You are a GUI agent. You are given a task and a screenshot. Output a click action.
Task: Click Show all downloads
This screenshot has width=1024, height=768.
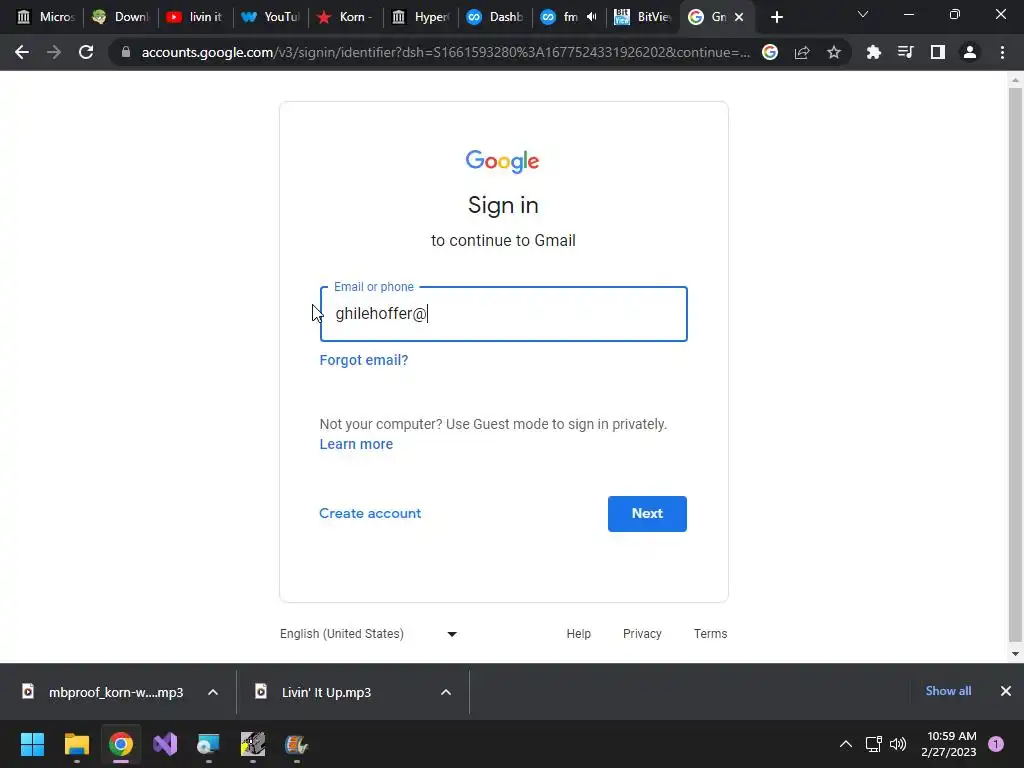pos(948,691)
